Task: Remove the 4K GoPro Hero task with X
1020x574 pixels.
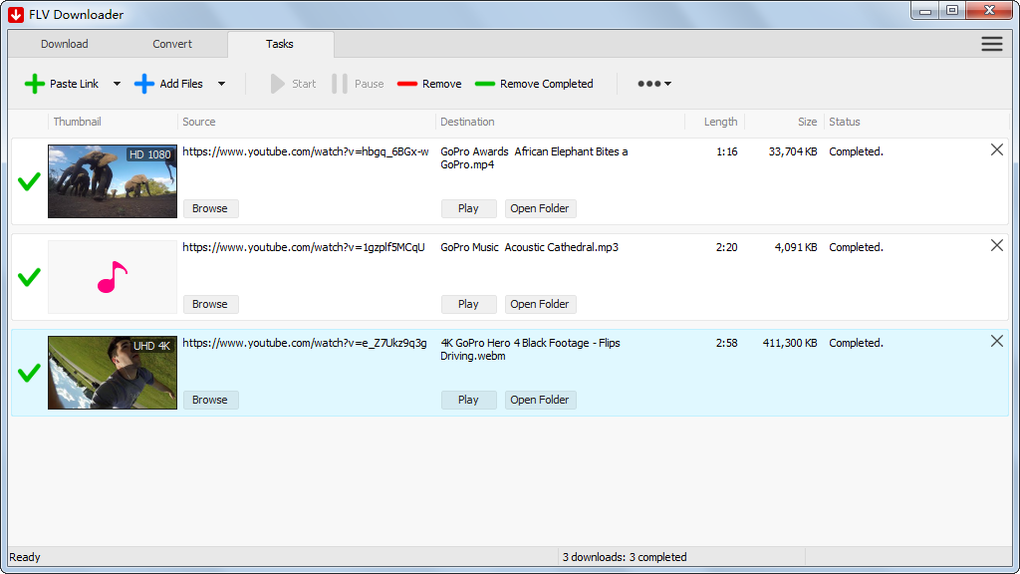Action: [x=997, y=341]
